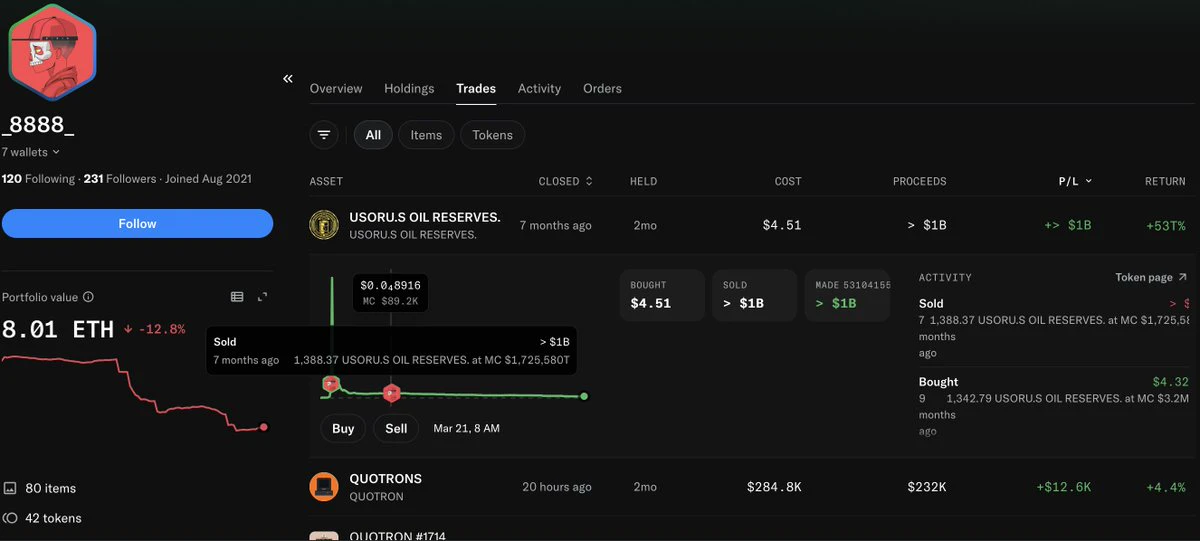Sort trades by P/L column

(1075, 181)
